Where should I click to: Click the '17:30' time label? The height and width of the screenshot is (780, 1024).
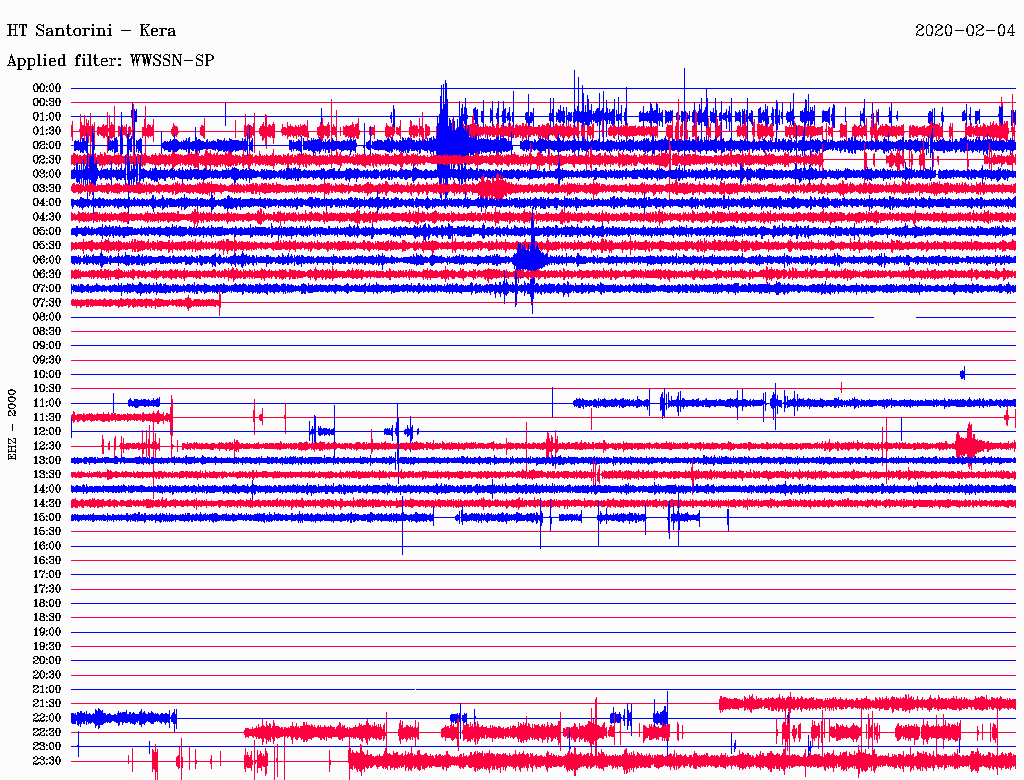(47, 589)
